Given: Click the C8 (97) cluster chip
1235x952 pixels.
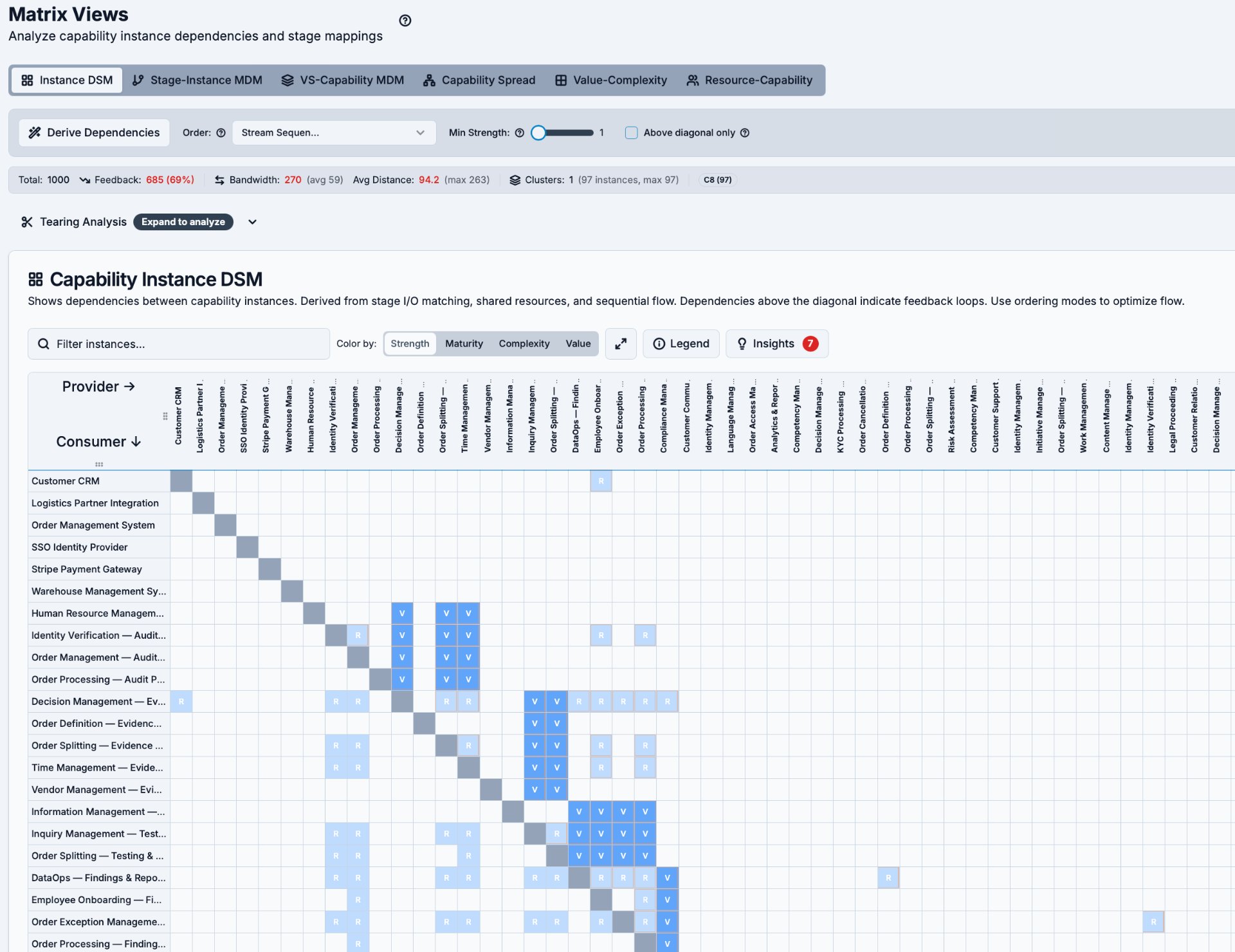Looking at the screenshot, I should pyautogui.click(x=718, y=180).
